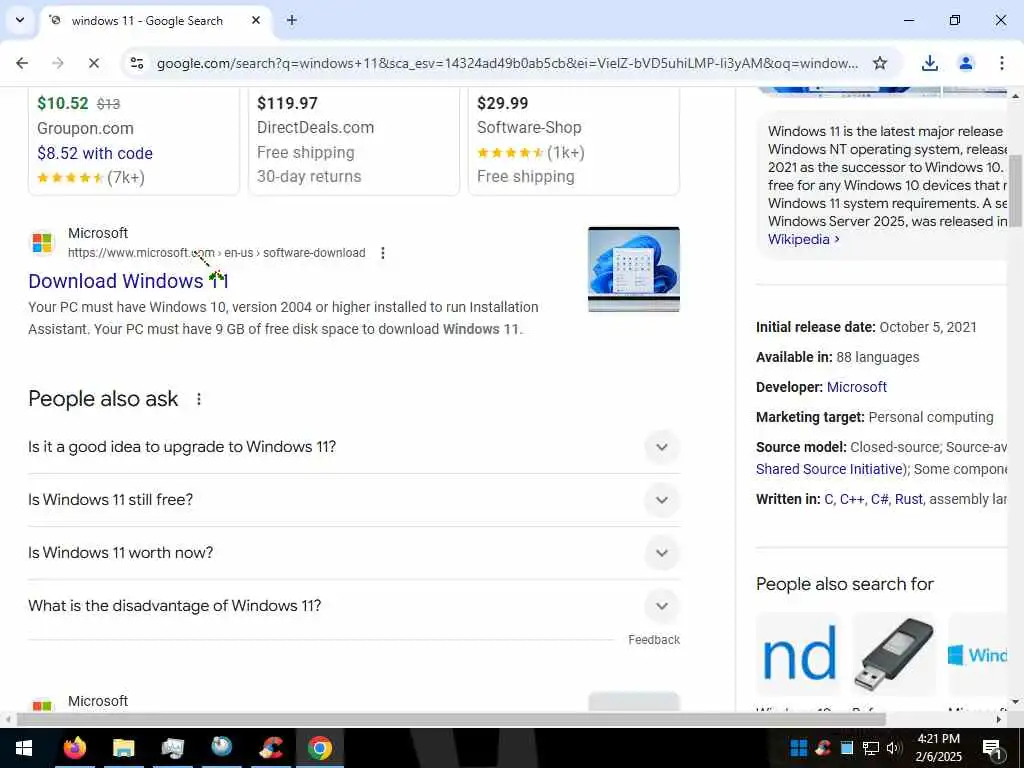Open Shared Source Initiative link

(x=829, y=469)
